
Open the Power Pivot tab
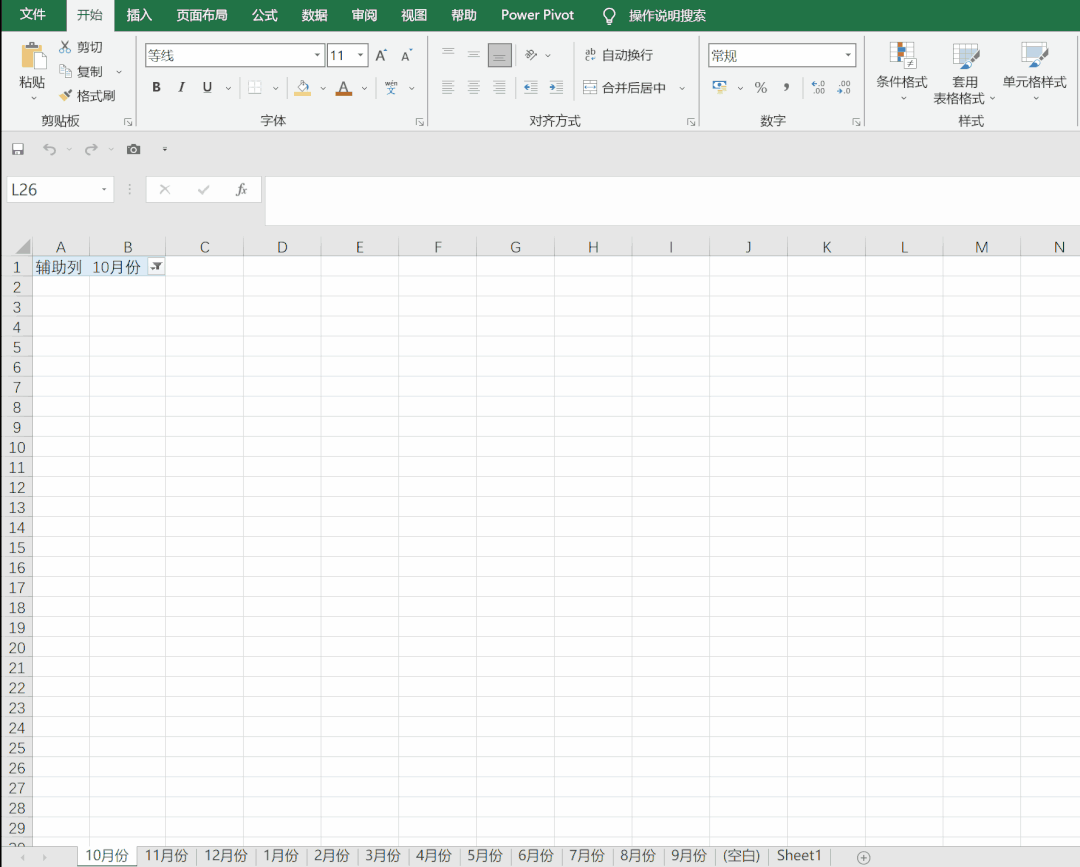click(537, 15)
